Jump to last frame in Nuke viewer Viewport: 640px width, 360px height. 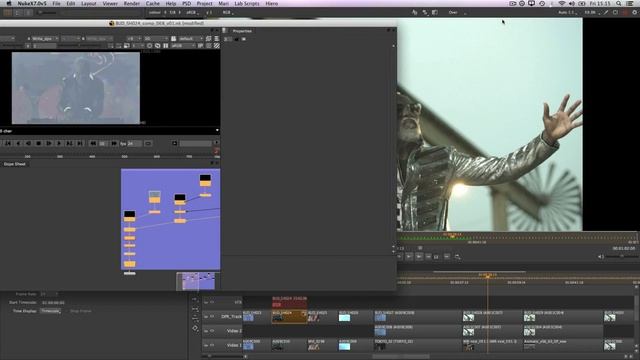80,143
